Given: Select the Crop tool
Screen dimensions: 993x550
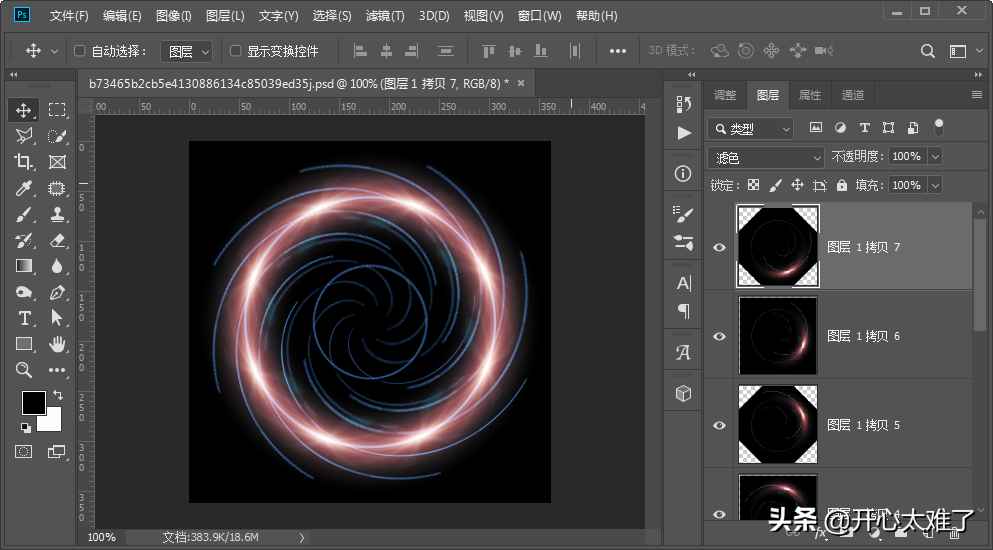Looking at the screenshot, I should click(23, 162).
